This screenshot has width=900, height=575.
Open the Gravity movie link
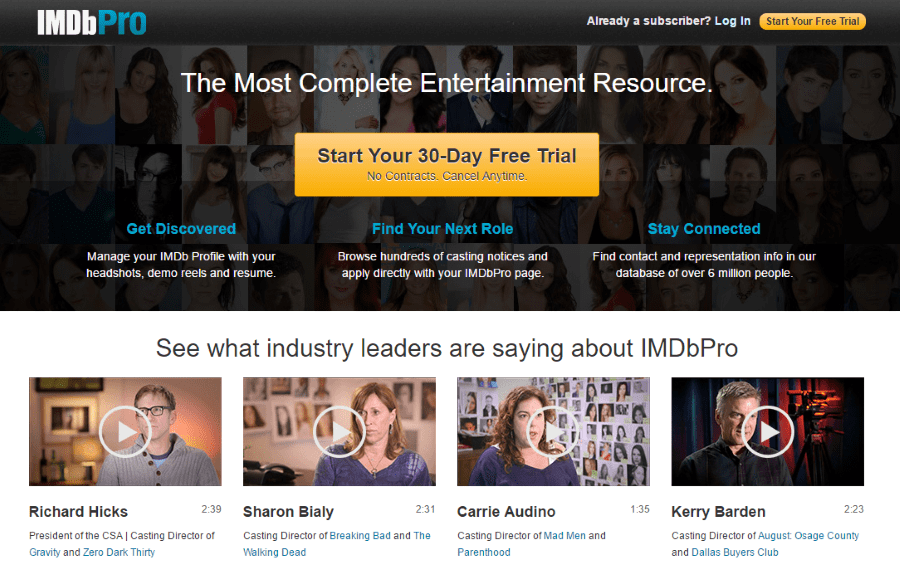pyautogui.click(x=45, y=553)
